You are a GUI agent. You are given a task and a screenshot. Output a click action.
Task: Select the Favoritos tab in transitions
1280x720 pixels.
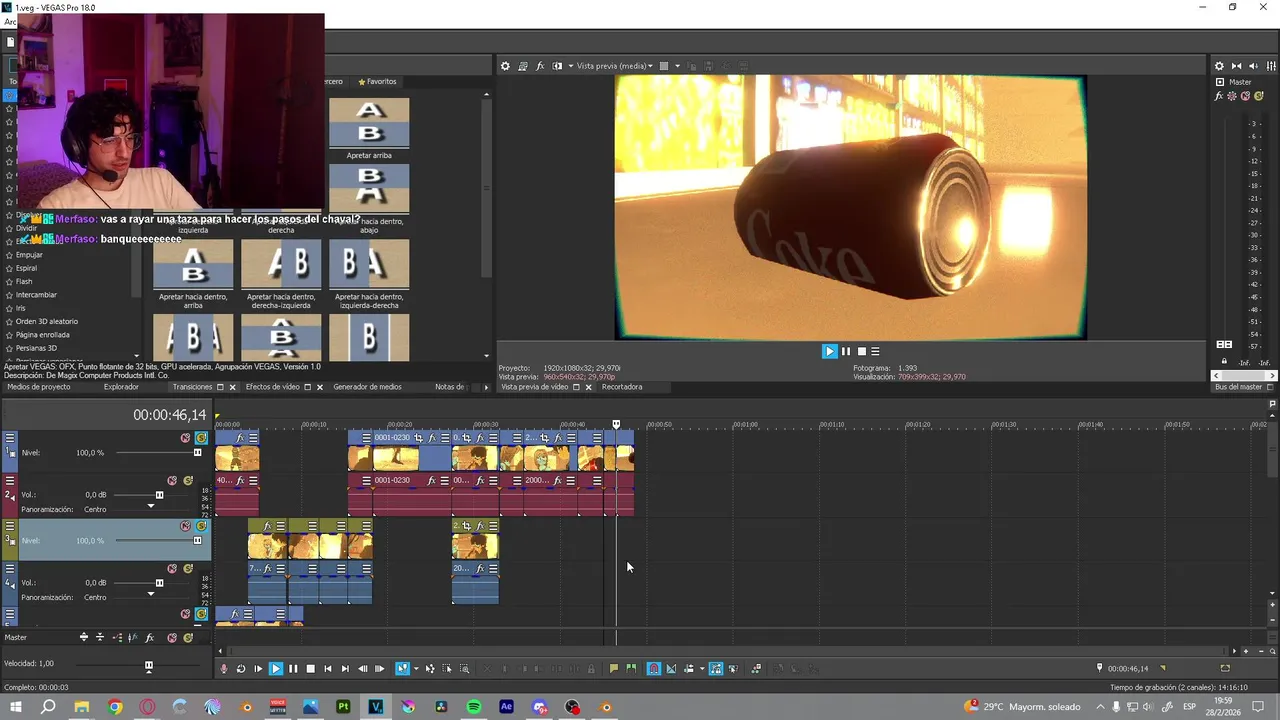(x=377, y=81)
